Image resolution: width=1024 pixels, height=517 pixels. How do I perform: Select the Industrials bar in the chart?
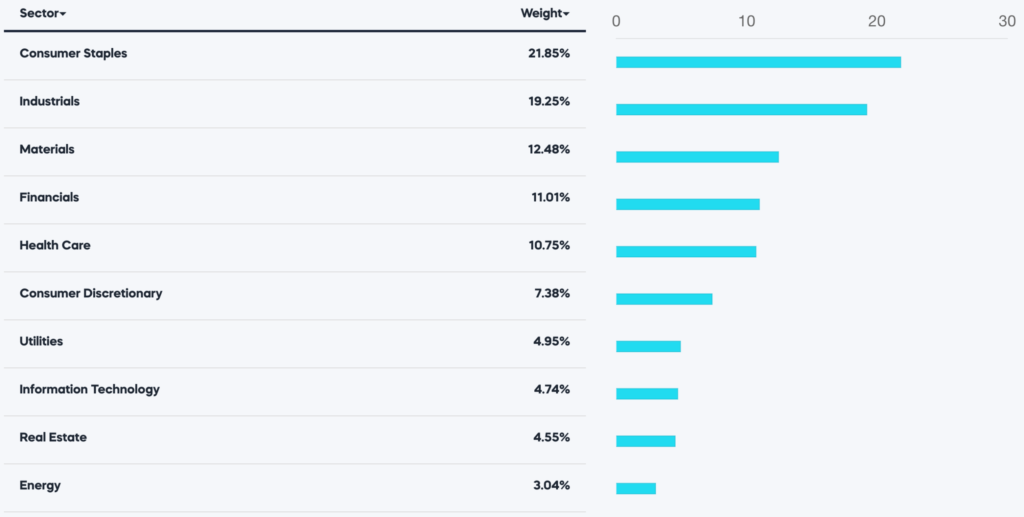click(x=741, y=109)
